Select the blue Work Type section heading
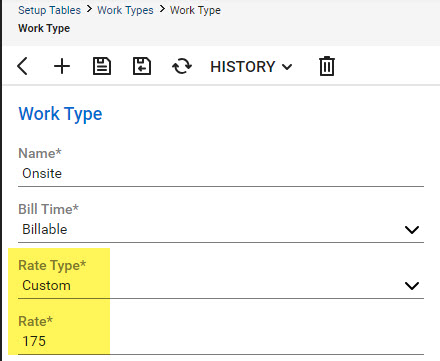The width and height of the screenshot is (440, 361). coord(60,114)
